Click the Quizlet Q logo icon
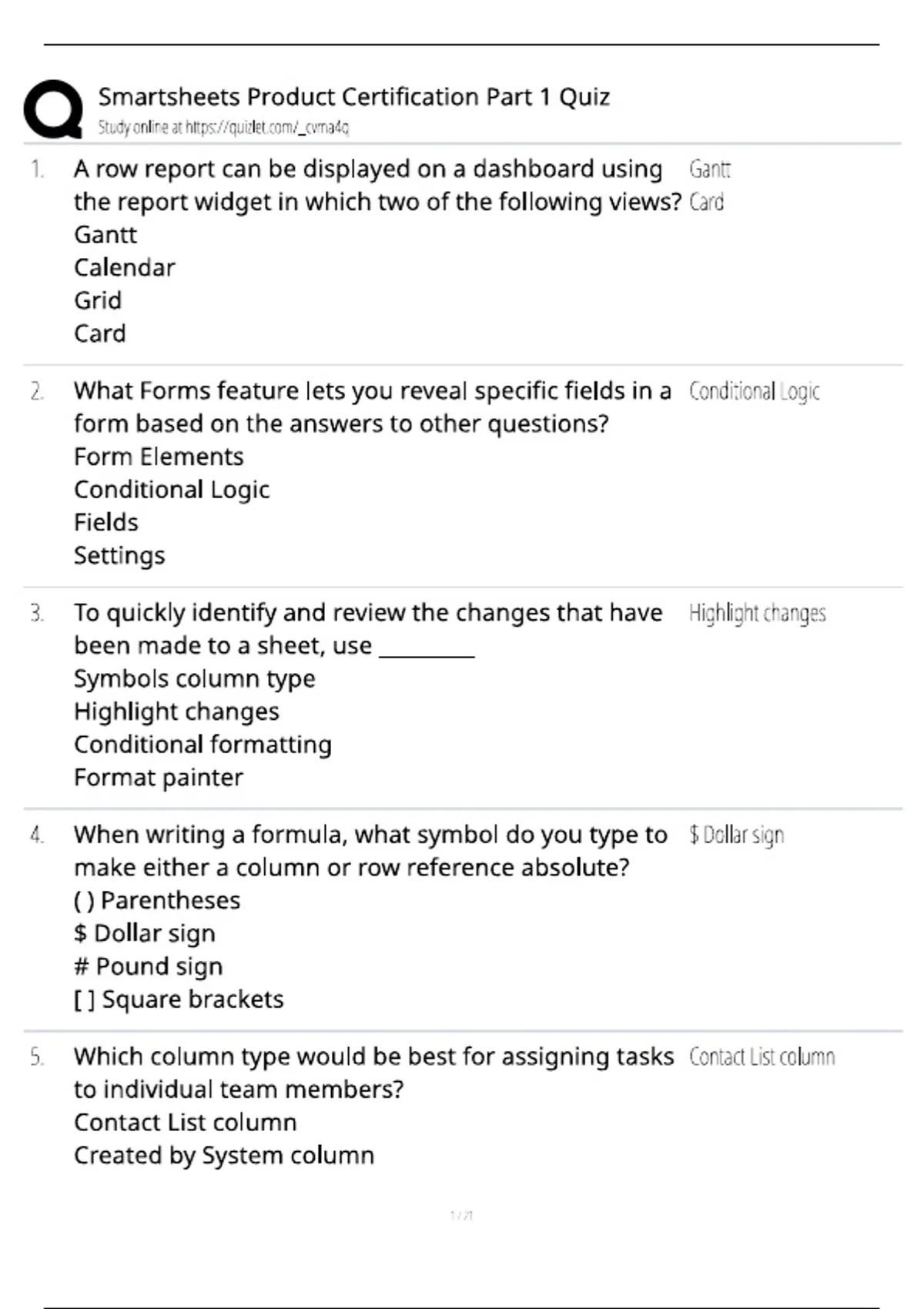Screen dimensions: 924x1309 (53, 109)
